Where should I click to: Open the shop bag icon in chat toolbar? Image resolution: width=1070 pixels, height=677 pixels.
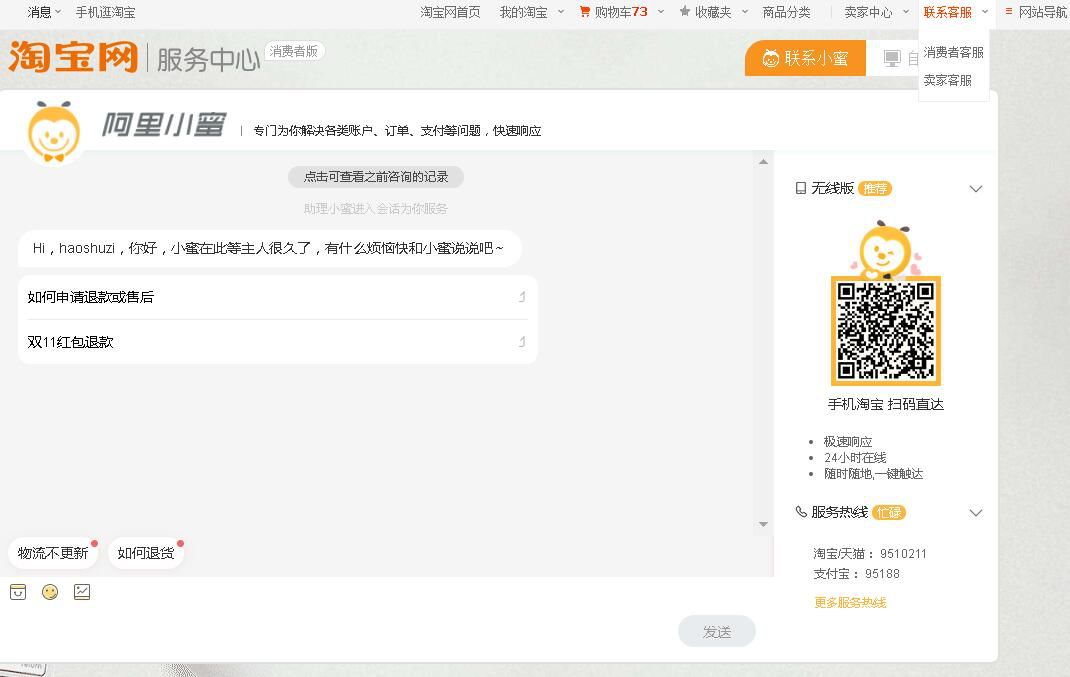[18, 592]
